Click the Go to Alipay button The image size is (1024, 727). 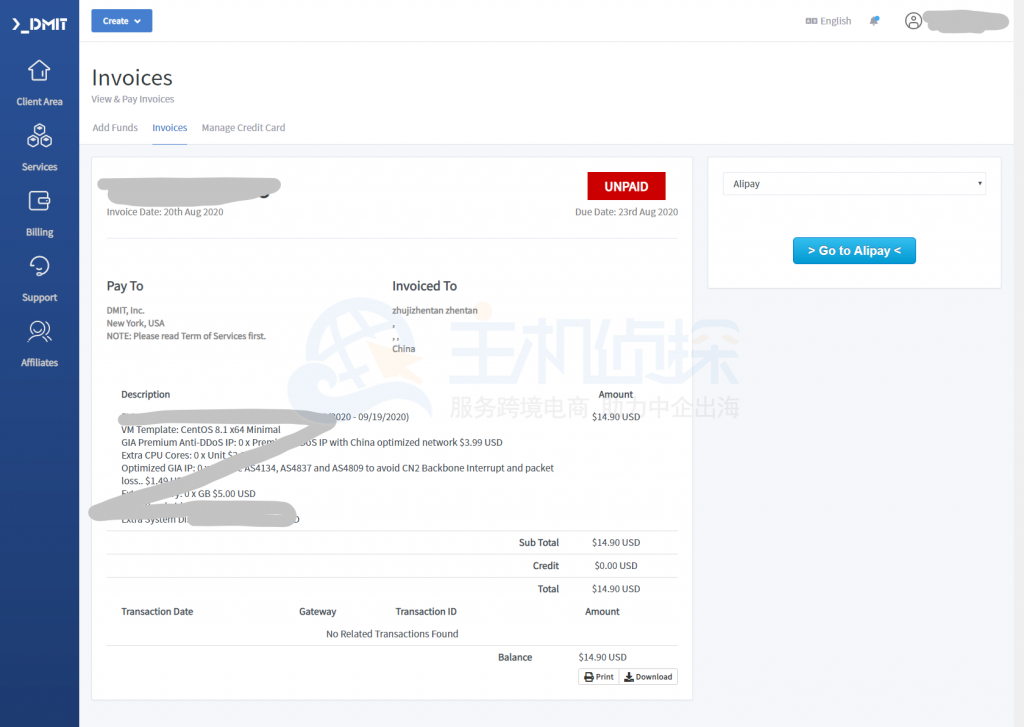click(x=854, y=251)
